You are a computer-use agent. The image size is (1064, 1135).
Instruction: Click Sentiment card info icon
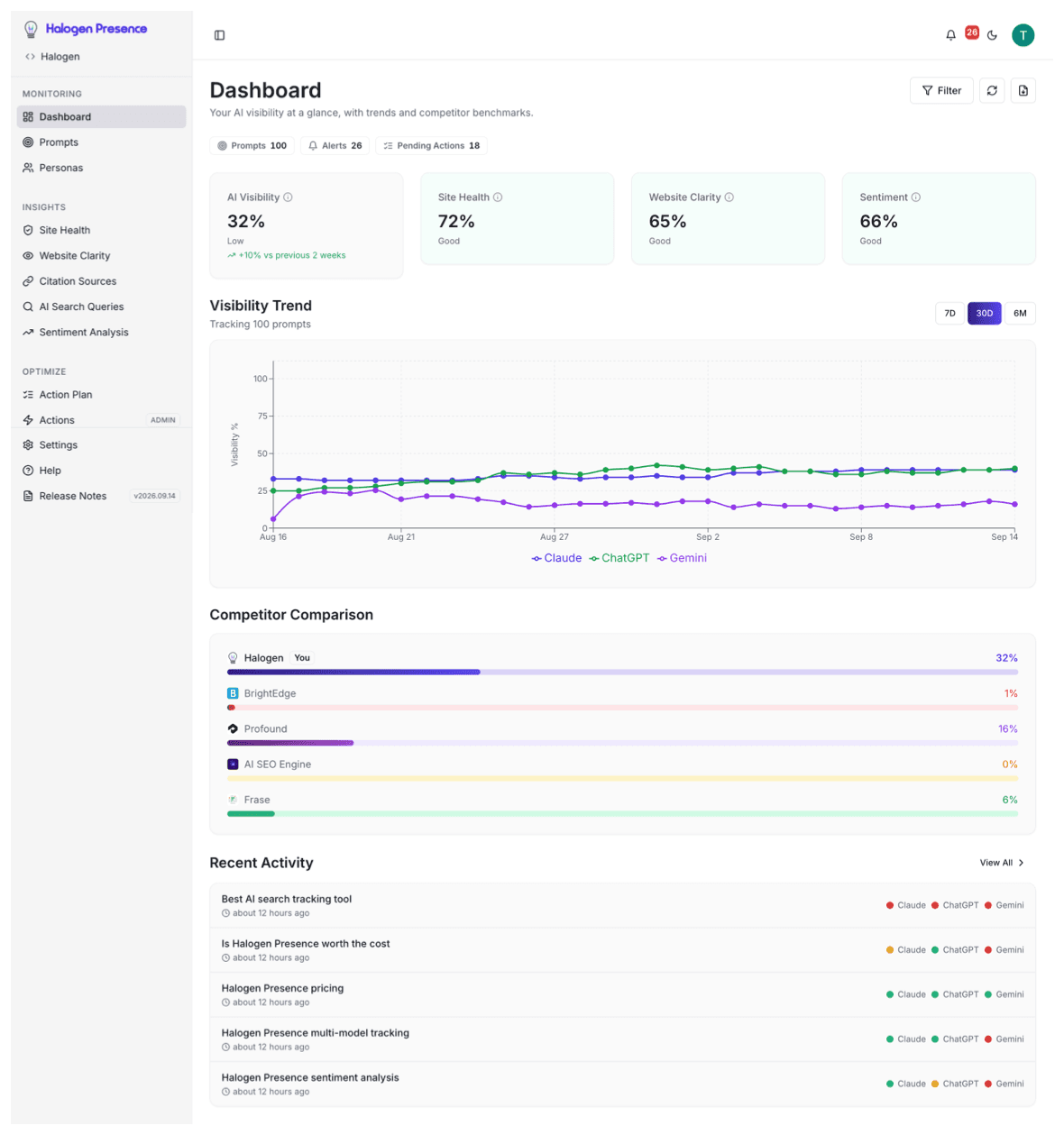tap(916, 197)
